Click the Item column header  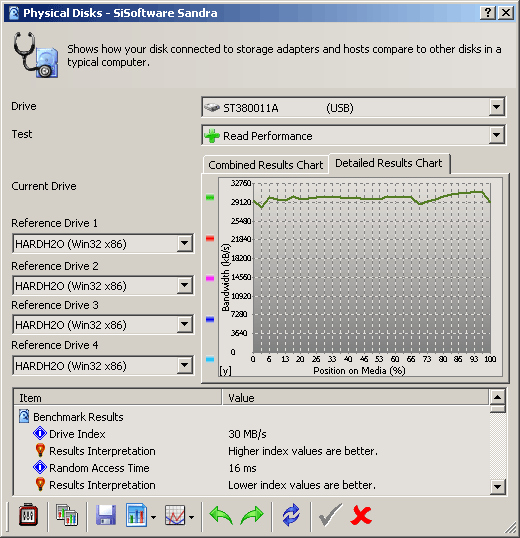click(x=118, y=398)
